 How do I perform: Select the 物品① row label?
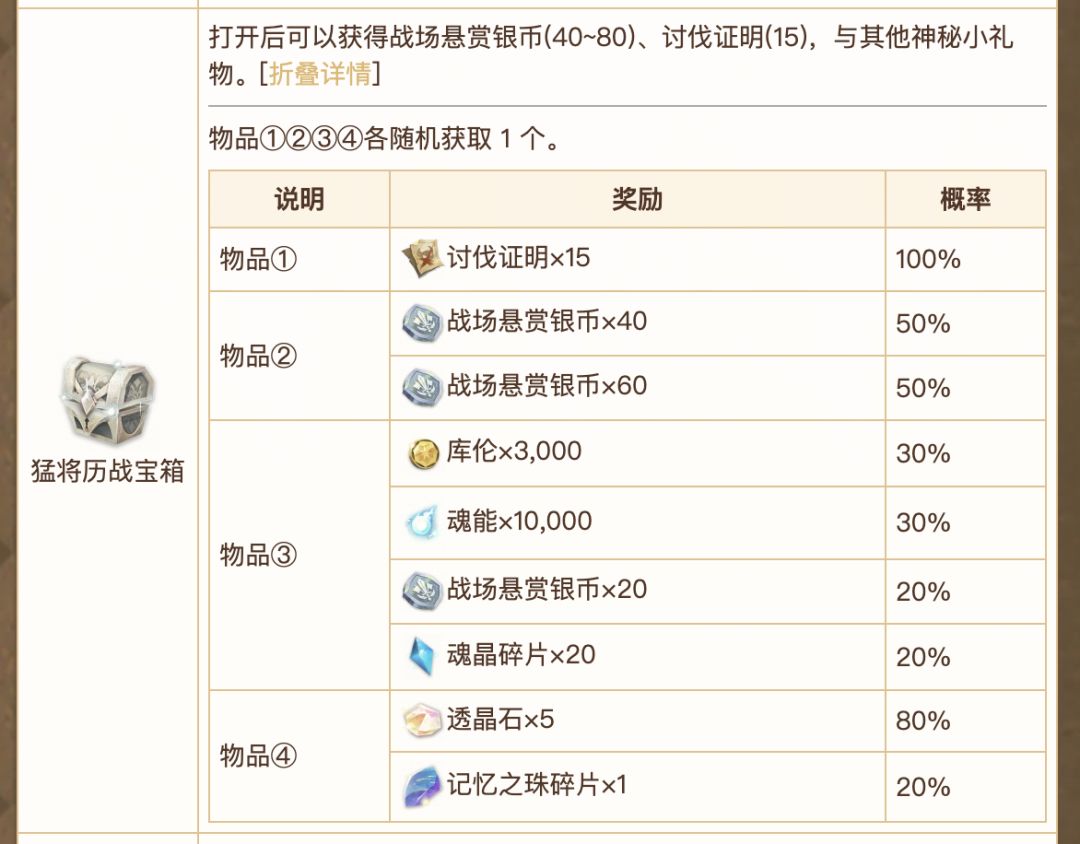[258, 260]
